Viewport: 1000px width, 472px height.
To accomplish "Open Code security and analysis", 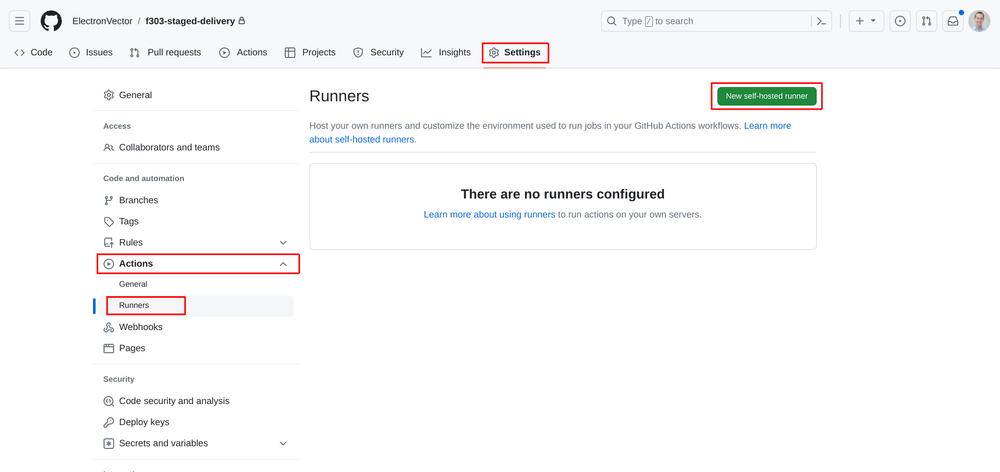I will tap(195, 401).
